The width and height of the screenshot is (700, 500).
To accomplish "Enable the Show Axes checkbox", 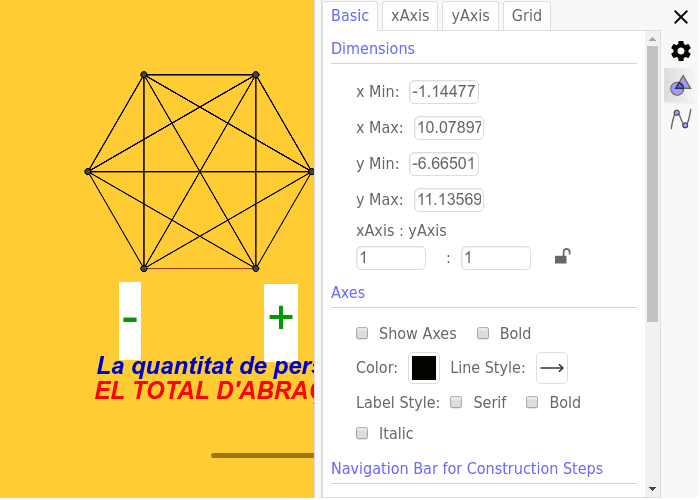I will point(362,333).
